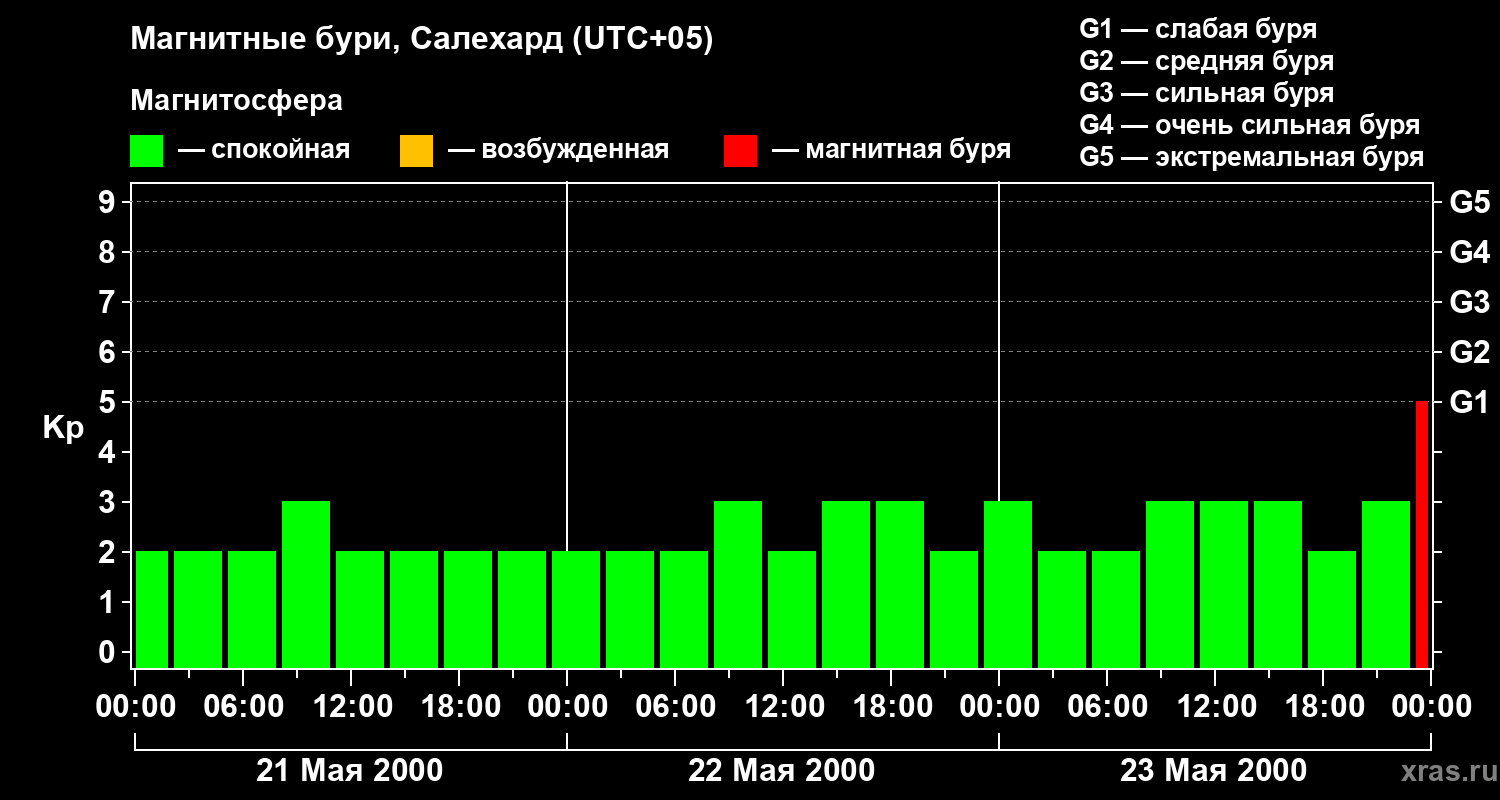Click the red "магнитная буря" legend swatch
This screenshot has width=1500, height=800.
point(740,151)
